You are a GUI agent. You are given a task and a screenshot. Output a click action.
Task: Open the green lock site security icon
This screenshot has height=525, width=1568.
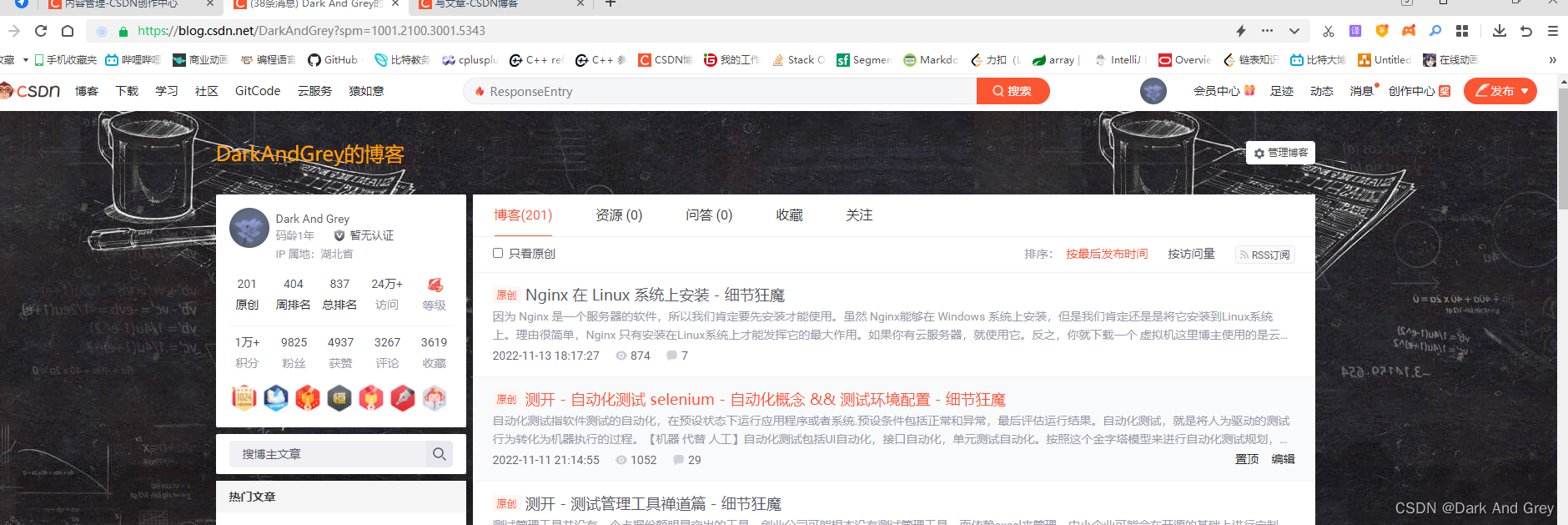[123, 32]
